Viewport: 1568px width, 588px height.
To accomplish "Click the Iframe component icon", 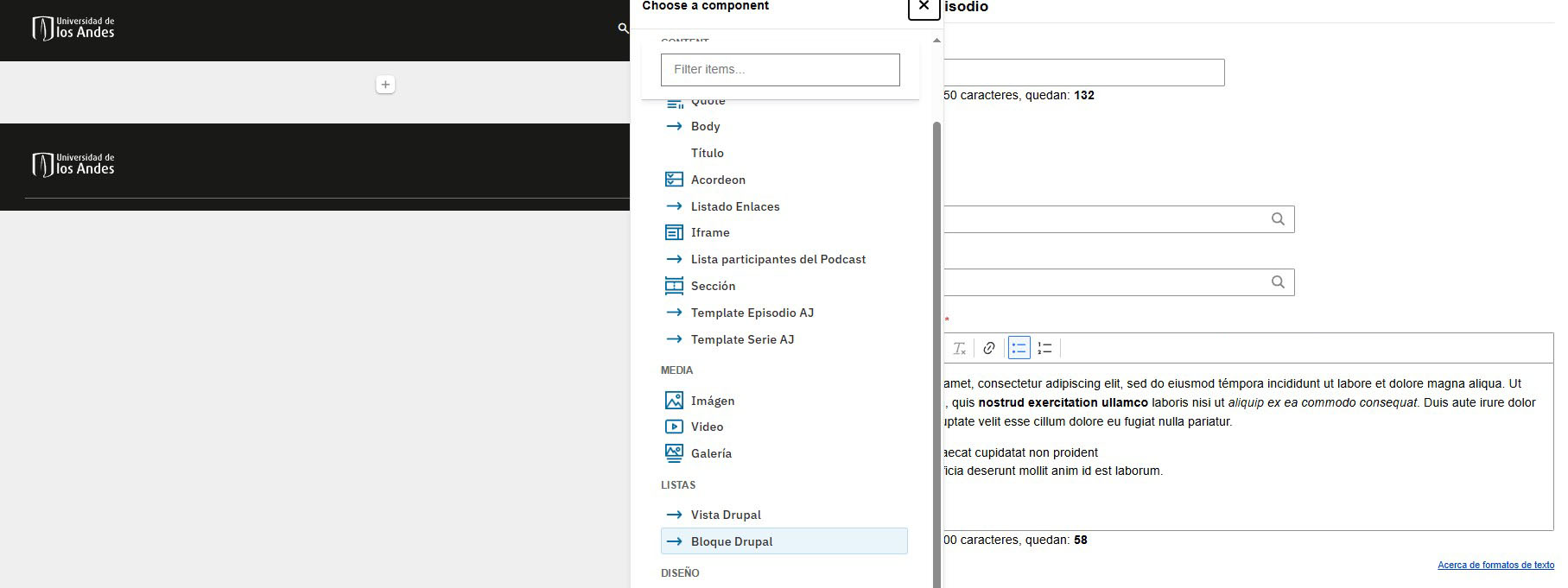I will 675,232.
